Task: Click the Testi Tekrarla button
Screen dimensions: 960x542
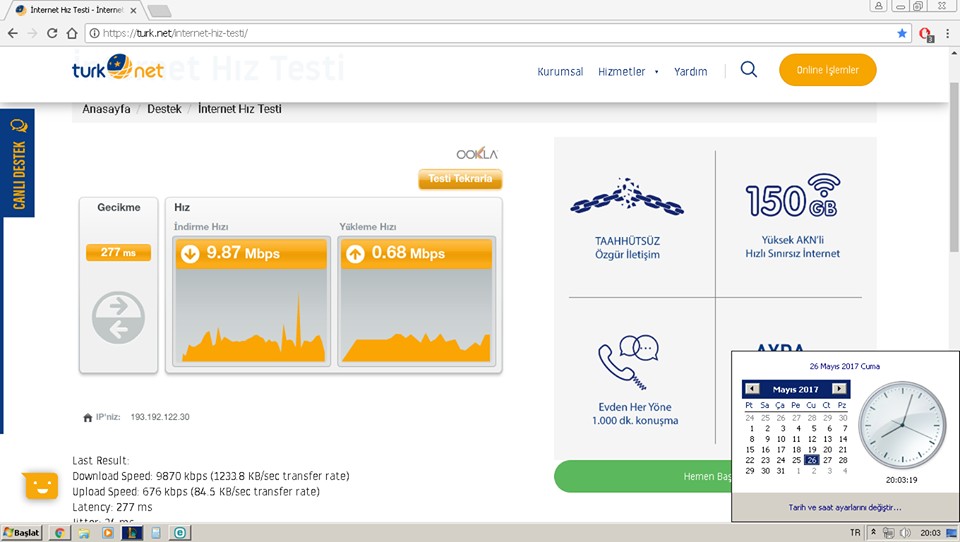Action: click(460, 179)
